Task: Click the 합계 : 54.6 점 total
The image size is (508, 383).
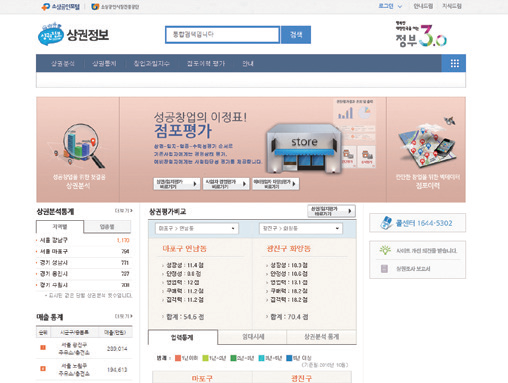Action: point(185,317)
